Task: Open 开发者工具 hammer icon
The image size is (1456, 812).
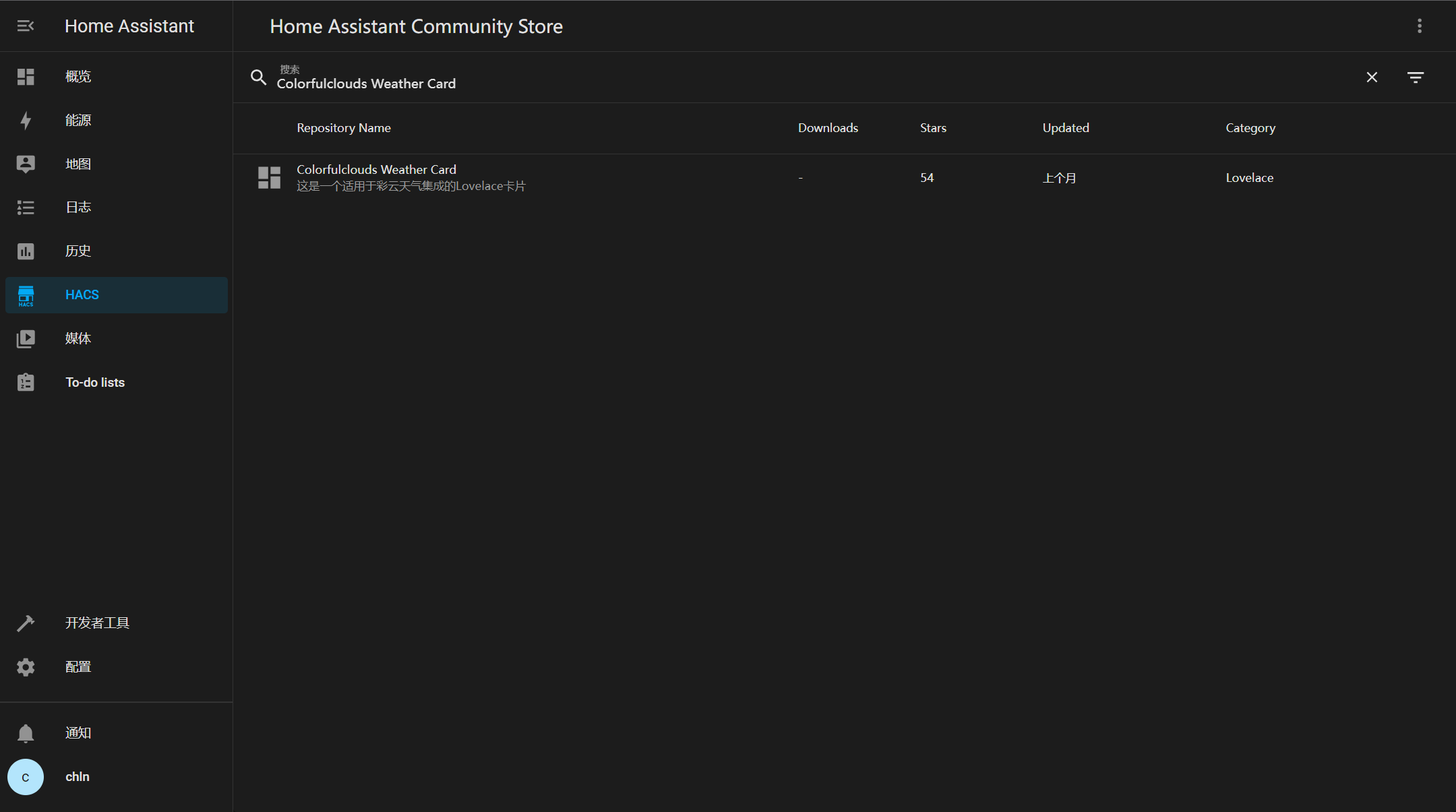Action: [x=26, y=623]
